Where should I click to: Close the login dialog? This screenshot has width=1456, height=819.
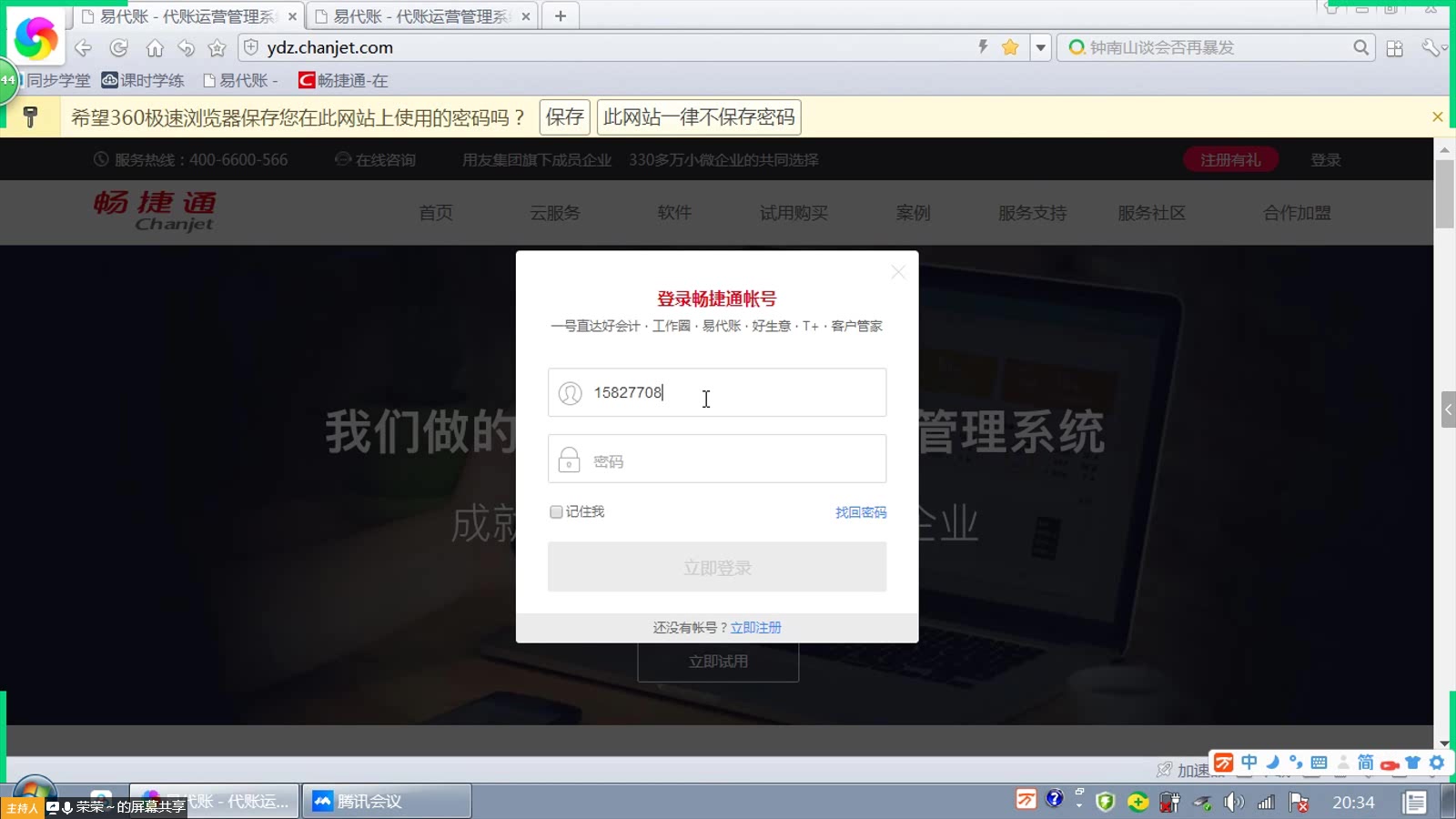click(898, 272)
